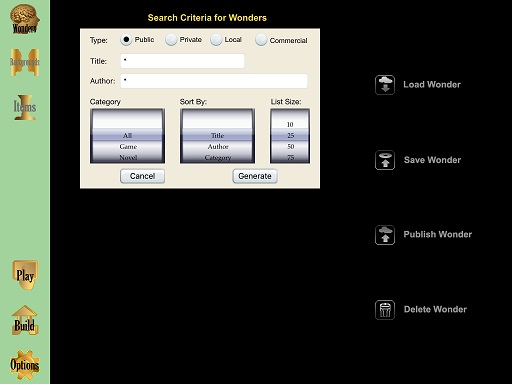Click the Play sidebar icon
The image size is (512, 384).
pyautogui.click(x=25, y=275)
